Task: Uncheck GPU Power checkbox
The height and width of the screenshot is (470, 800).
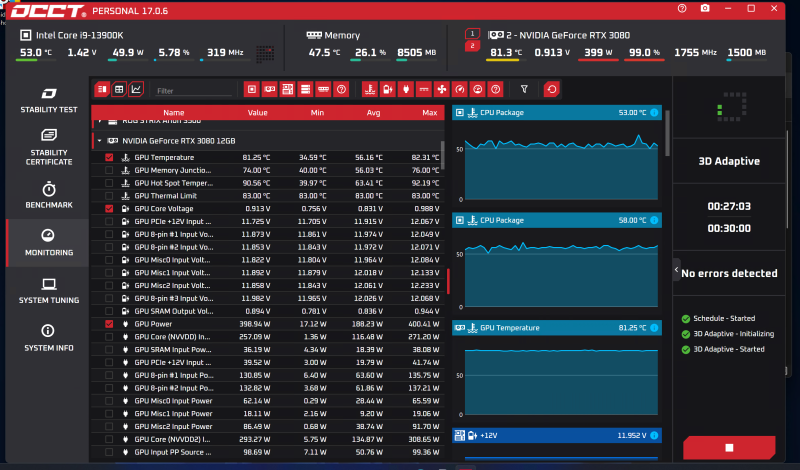Action: [109, 324]
